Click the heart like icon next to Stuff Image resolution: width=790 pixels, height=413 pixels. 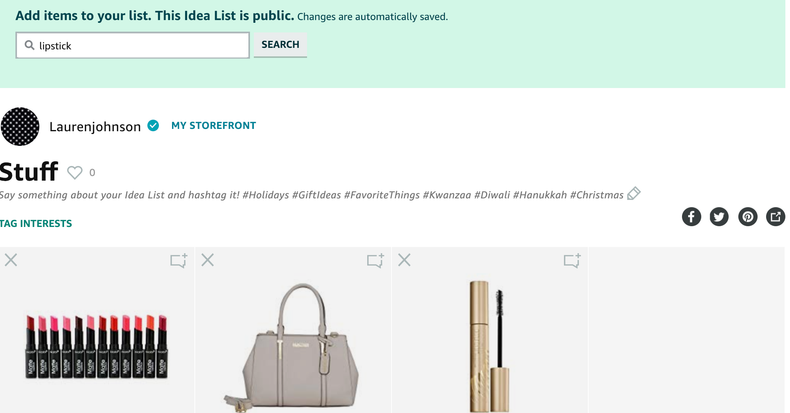(75, 172)
